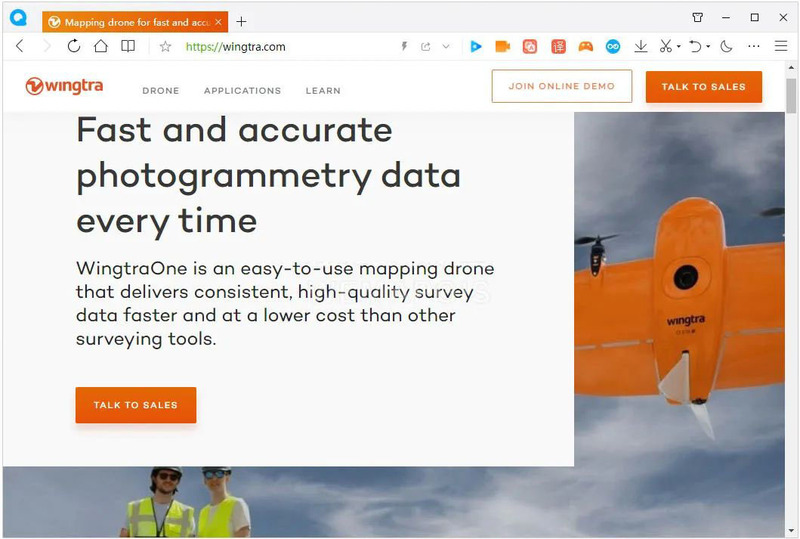The image size is (800, 539).
Task: Click the Wingtra logo
Action: point(64,86)
